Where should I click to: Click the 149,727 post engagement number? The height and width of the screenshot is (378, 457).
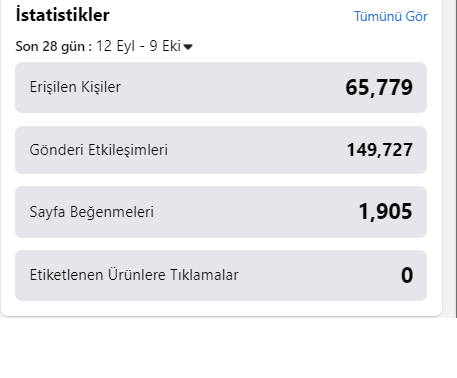pos(380,150)
